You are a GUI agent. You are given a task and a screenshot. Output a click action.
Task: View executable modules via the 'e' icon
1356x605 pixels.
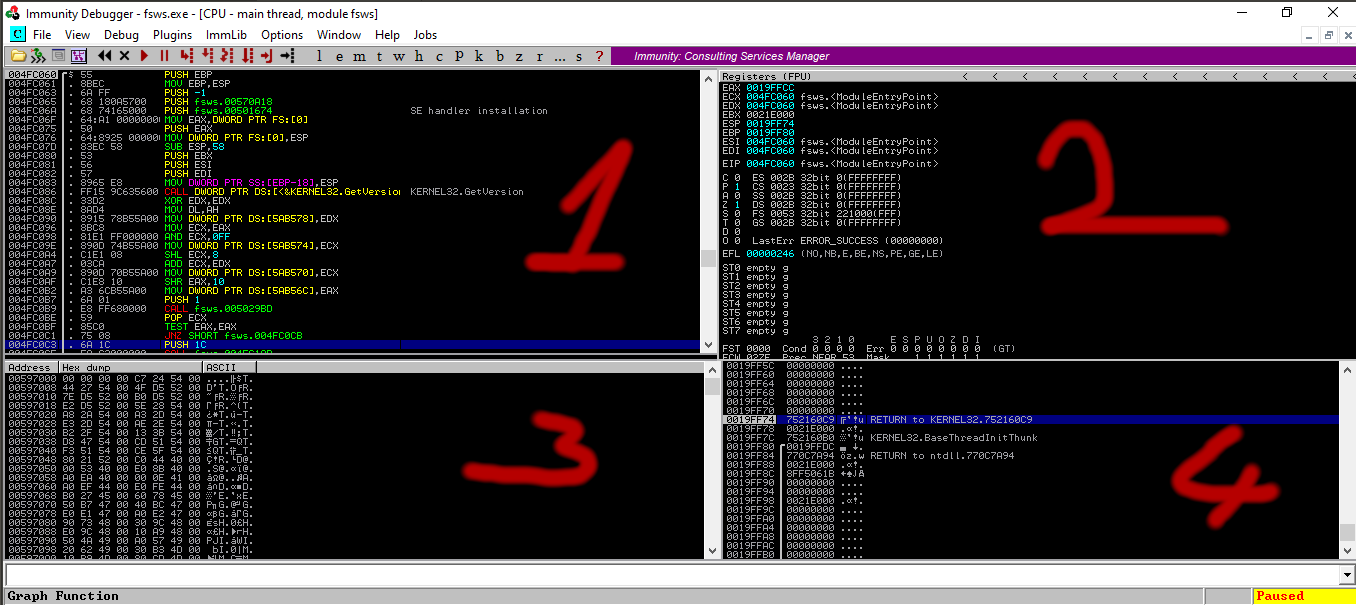340,56
